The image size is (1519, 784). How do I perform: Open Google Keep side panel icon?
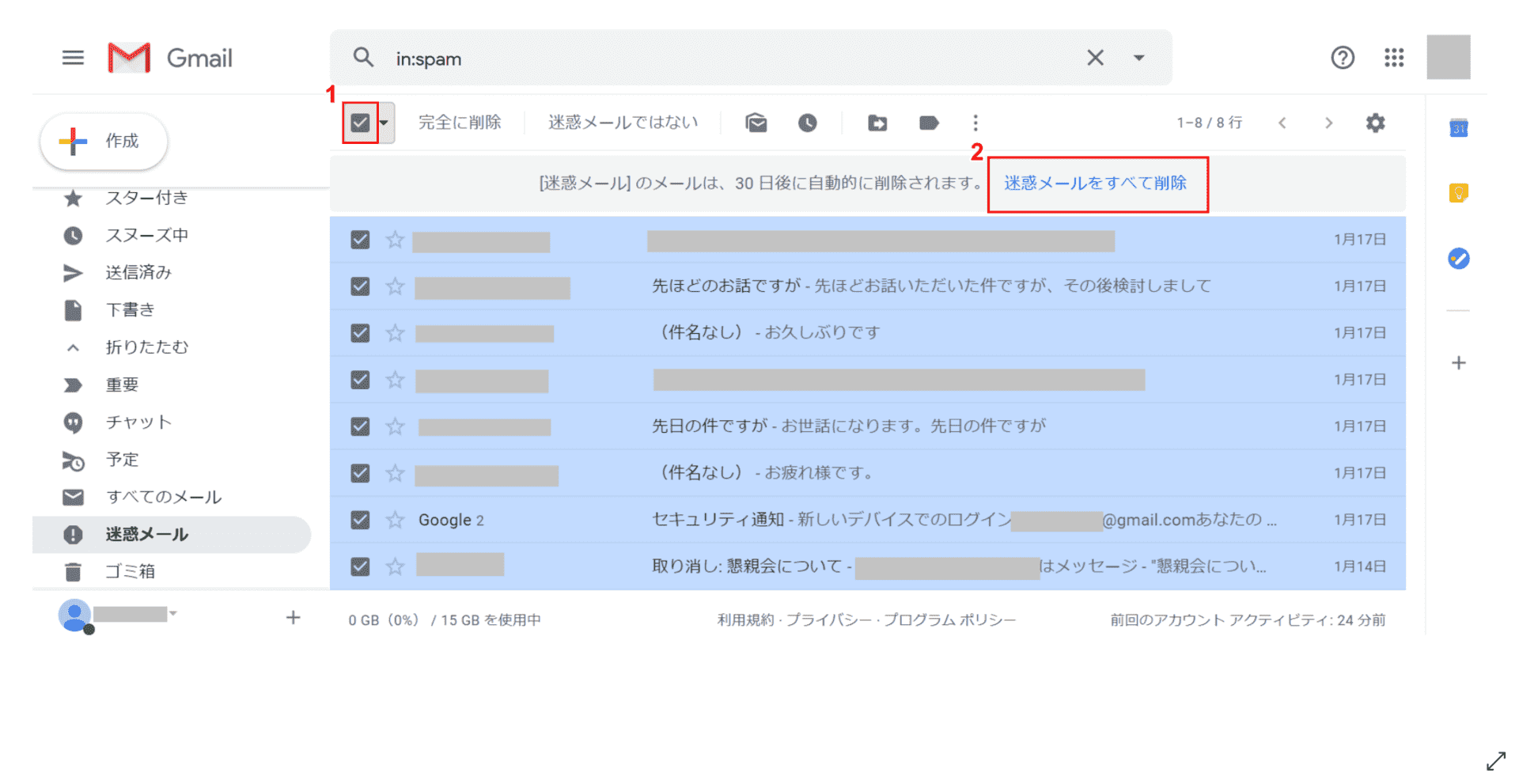point(1459,193)
